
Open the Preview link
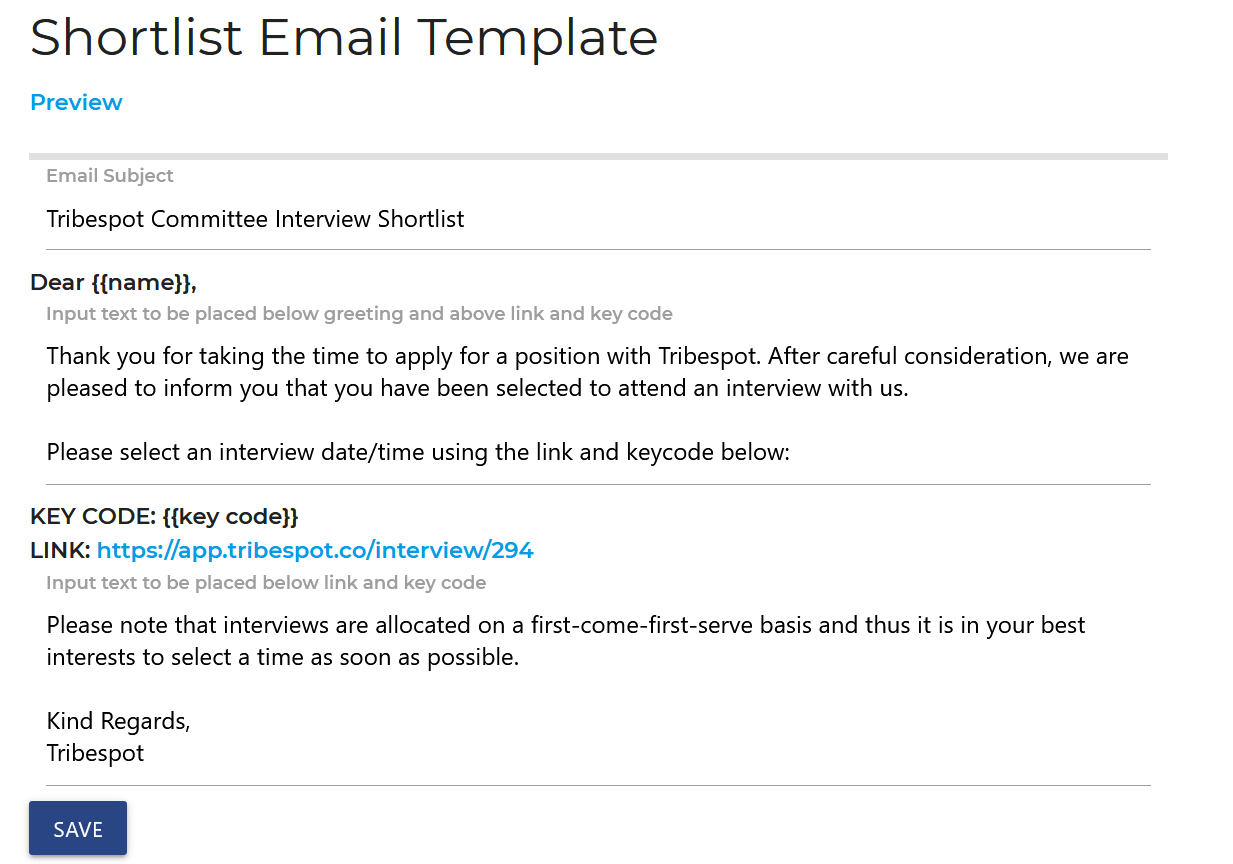tap(76, 102)
